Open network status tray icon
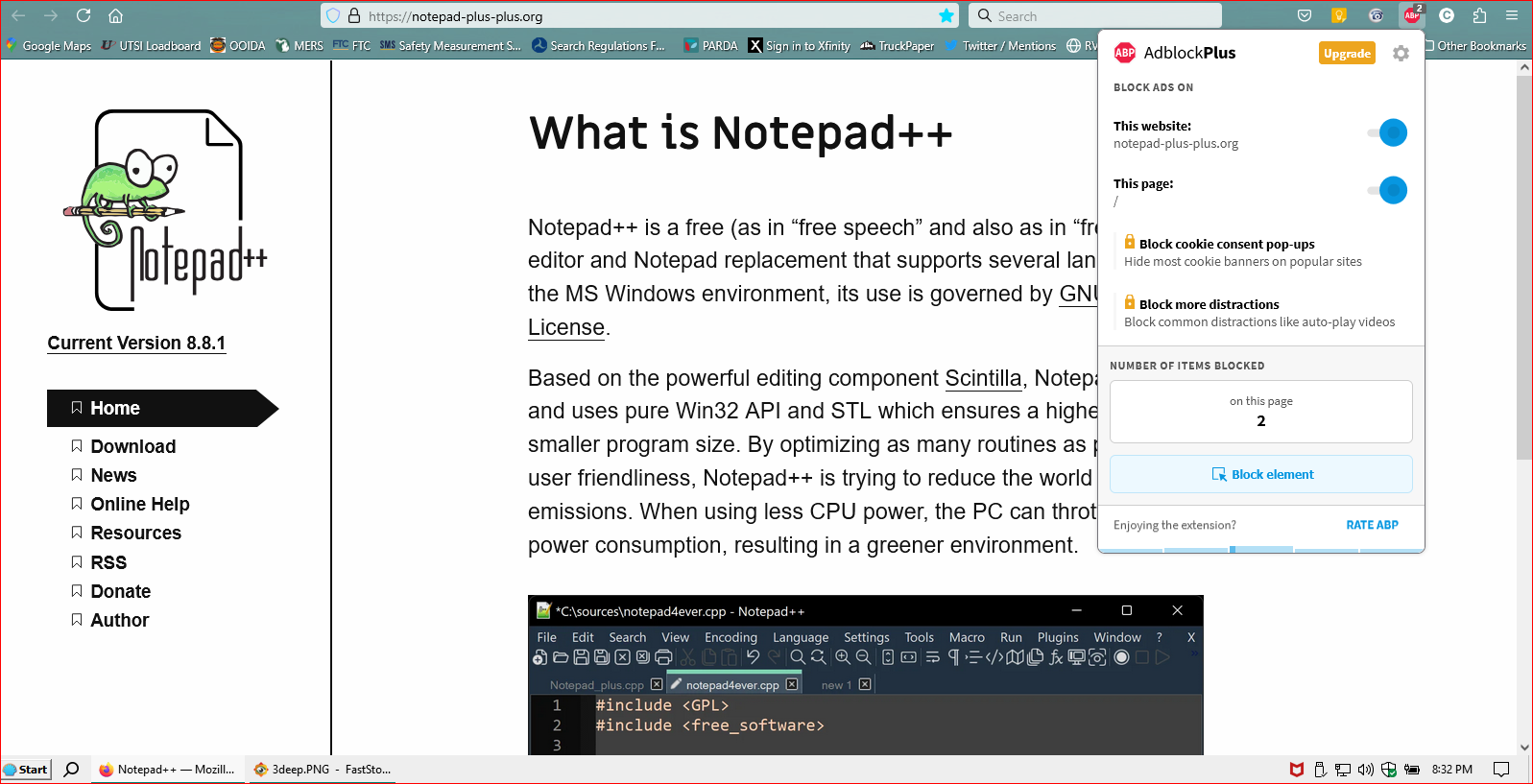 point(1343,769)
